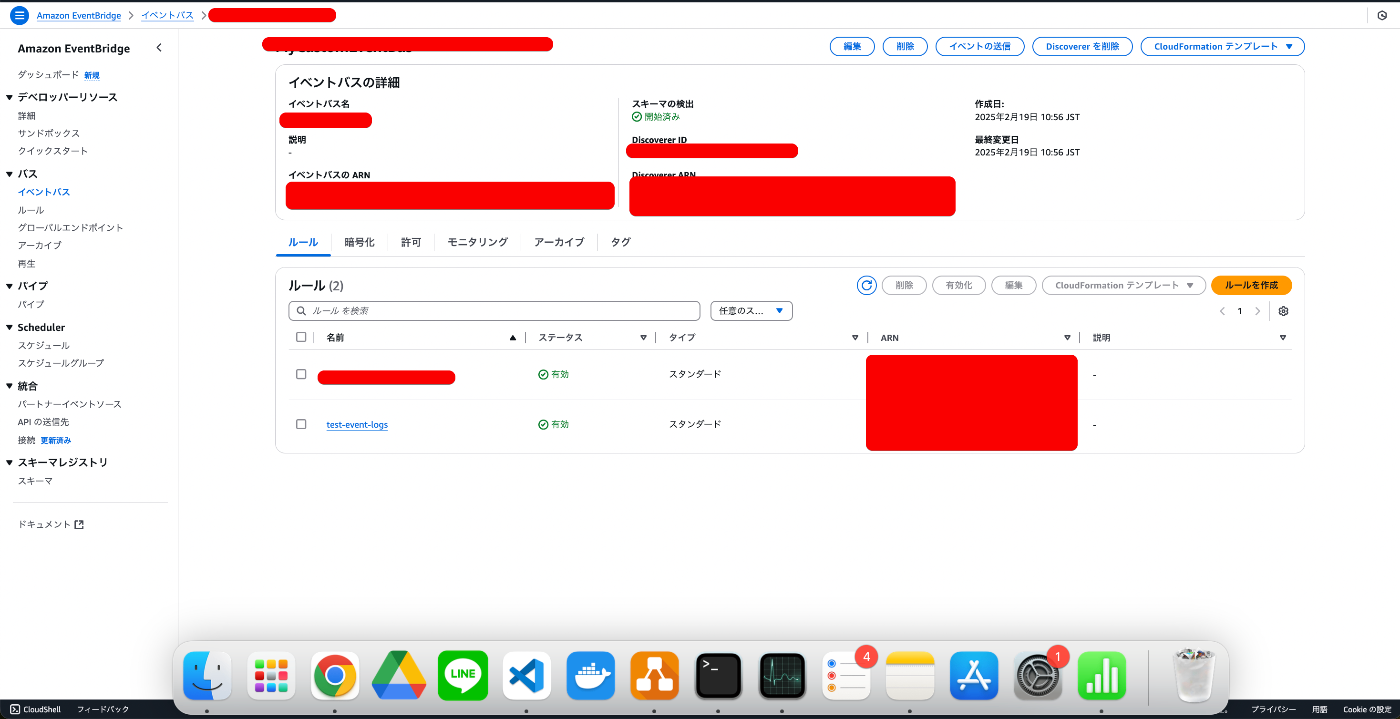
Task: Open API の送信先 in sidebar
Action: (43, 422)
